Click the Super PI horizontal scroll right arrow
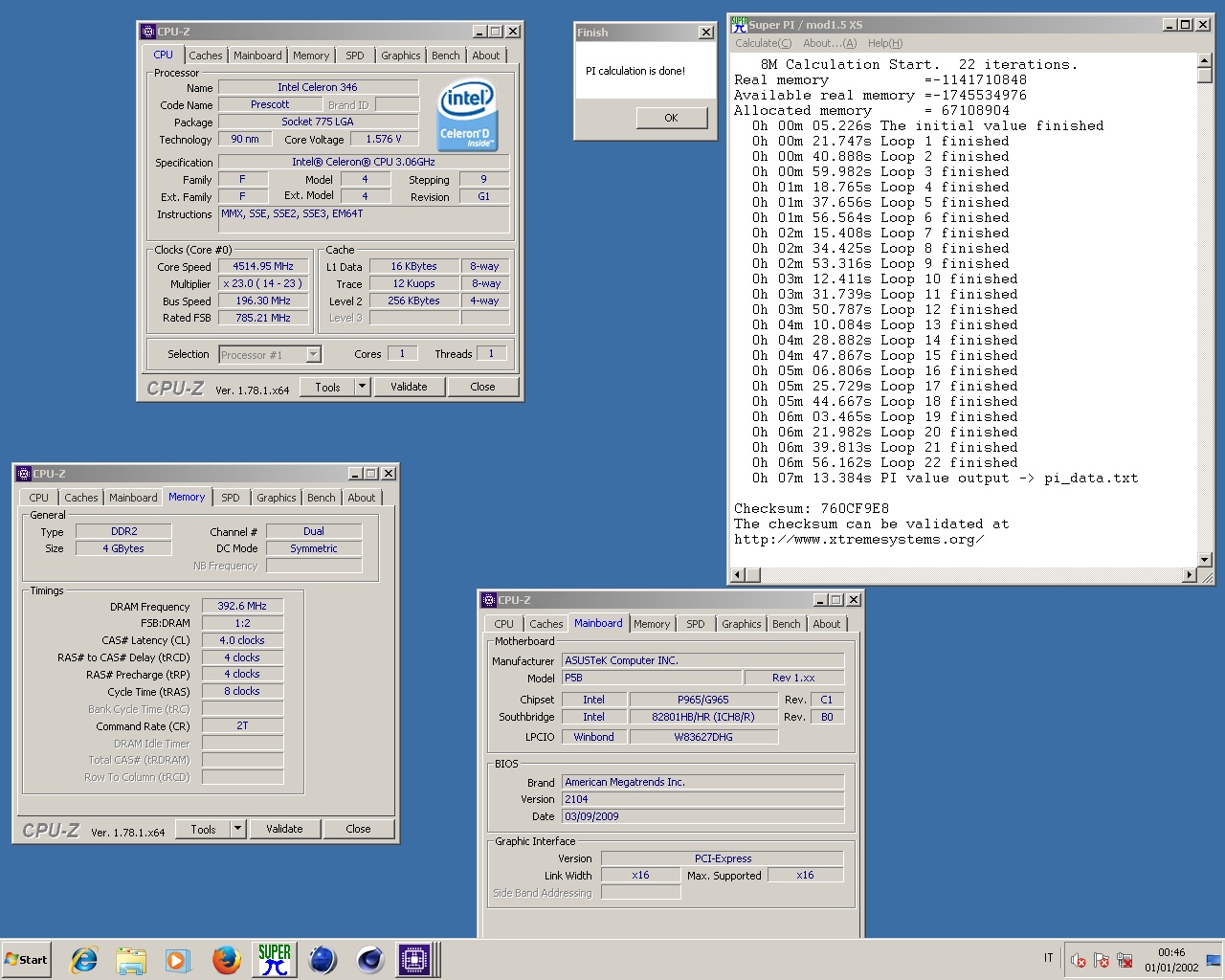Image resolution: width=1225 pixels, height=980 pixels. [x=1190, y=575]
